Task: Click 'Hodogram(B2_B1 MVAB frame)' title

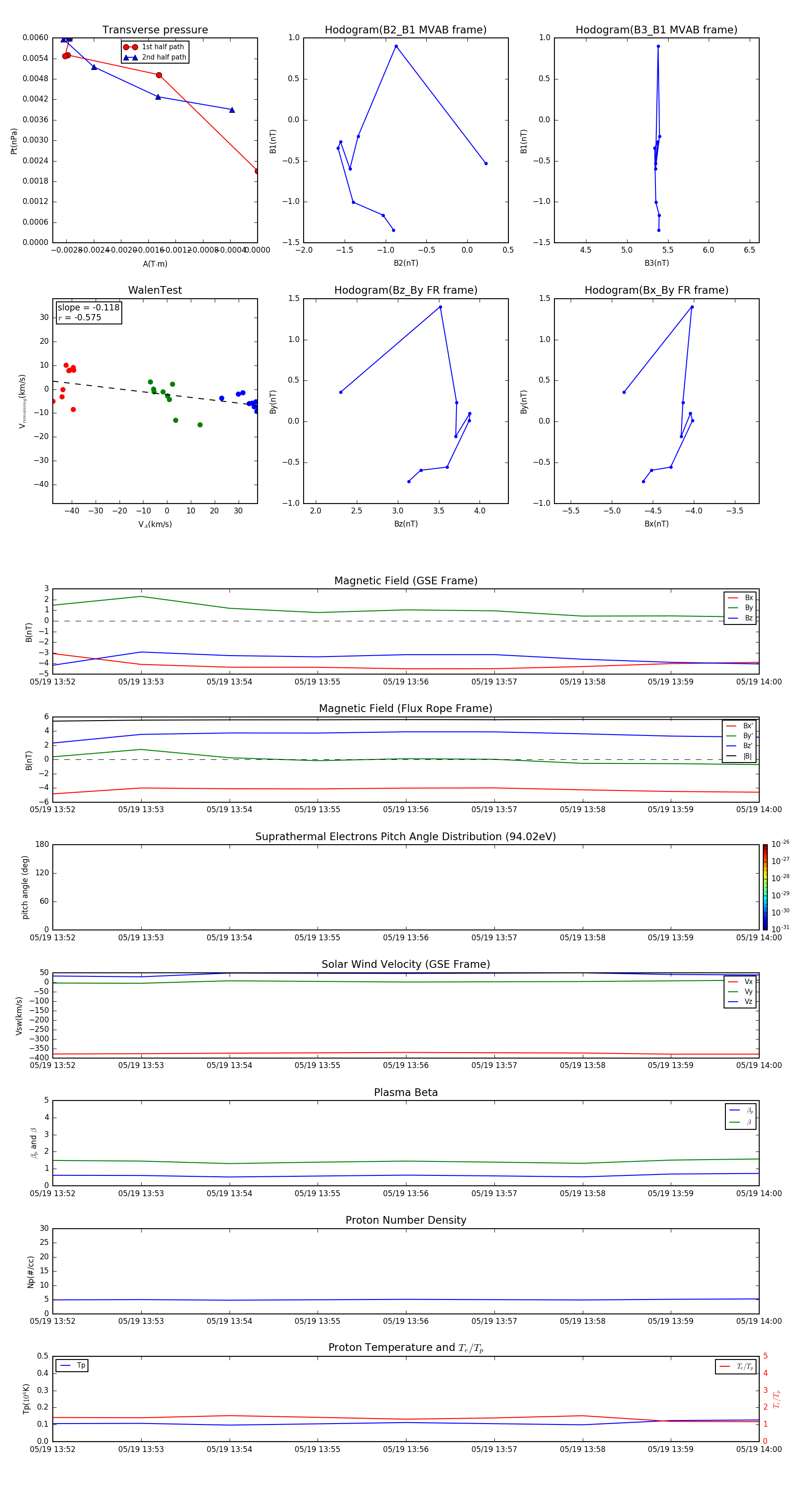Action: pos(406,30)
